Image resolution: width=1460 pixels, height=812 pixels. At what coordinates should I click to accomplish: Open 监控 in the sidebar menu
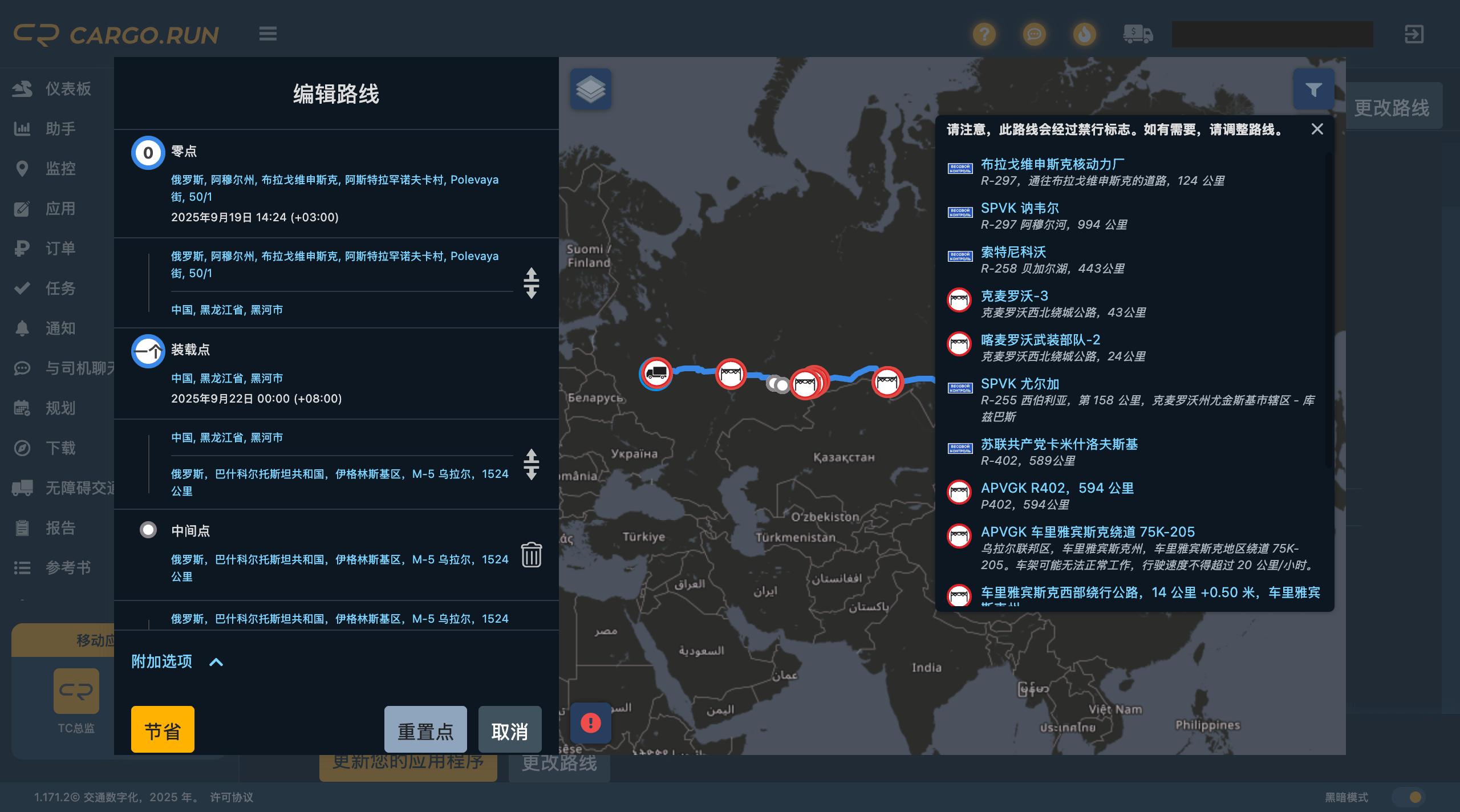(x=60, y=169)
